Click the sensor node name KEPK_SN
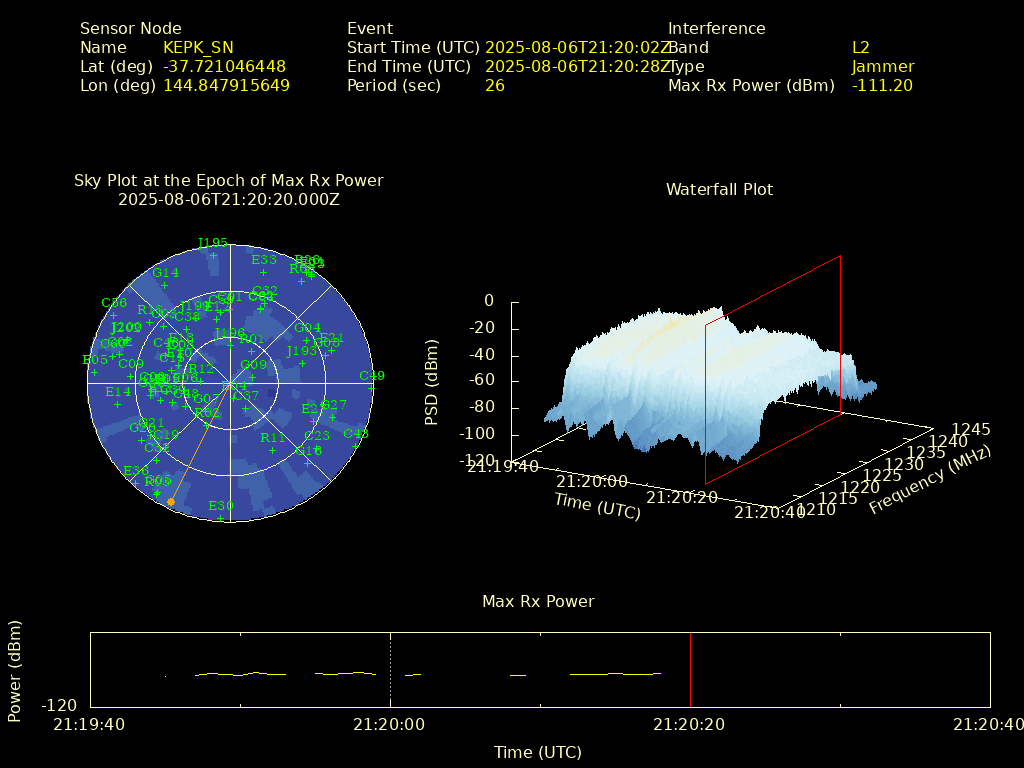Viewport: 1024px width, 768px height. 198,47
